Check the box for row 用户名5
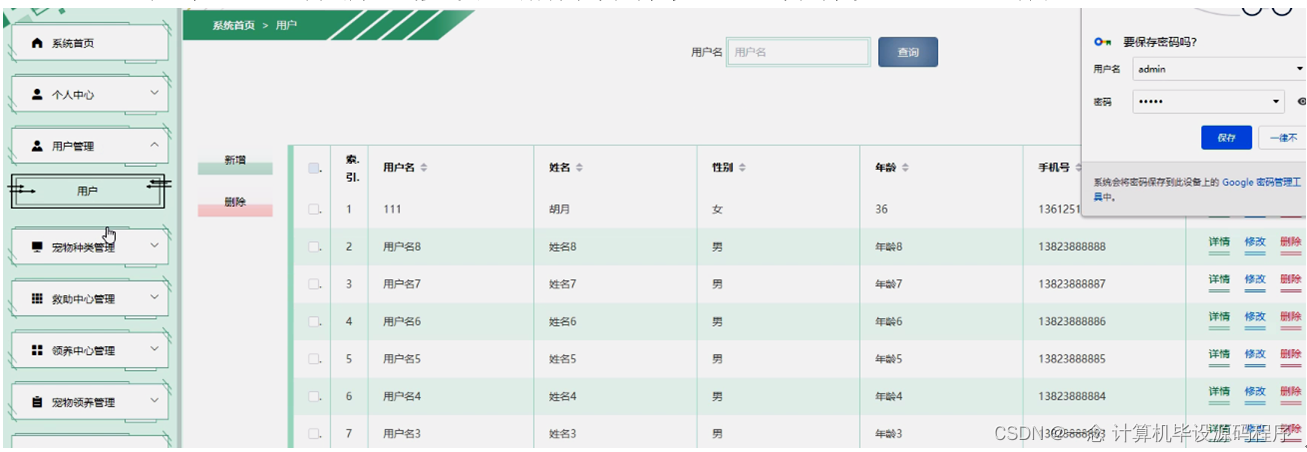Viewport: 1307px width, 452px height. 313,359
